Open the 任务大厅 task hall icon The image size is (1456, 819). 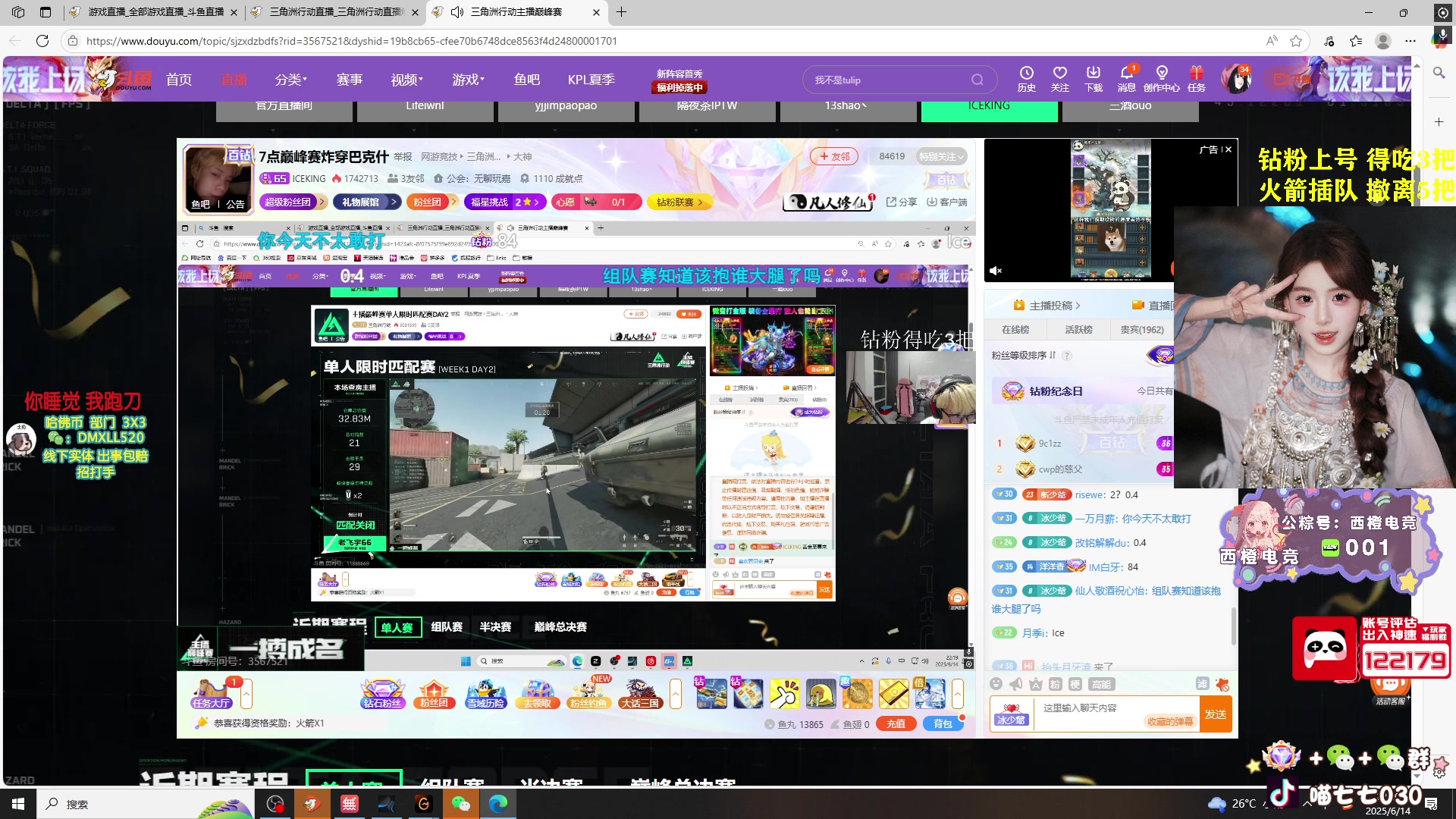(x=211, y=694)
